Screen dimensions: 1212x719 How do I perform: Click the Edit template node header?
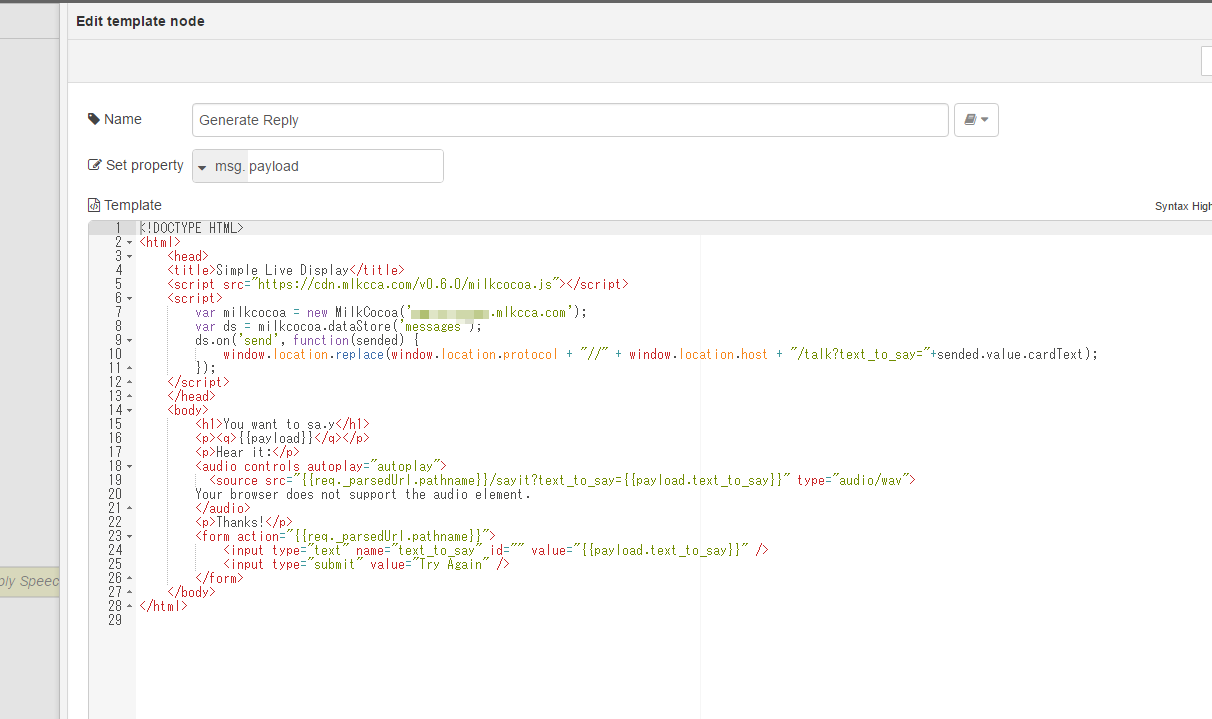(x=140, y=21)
